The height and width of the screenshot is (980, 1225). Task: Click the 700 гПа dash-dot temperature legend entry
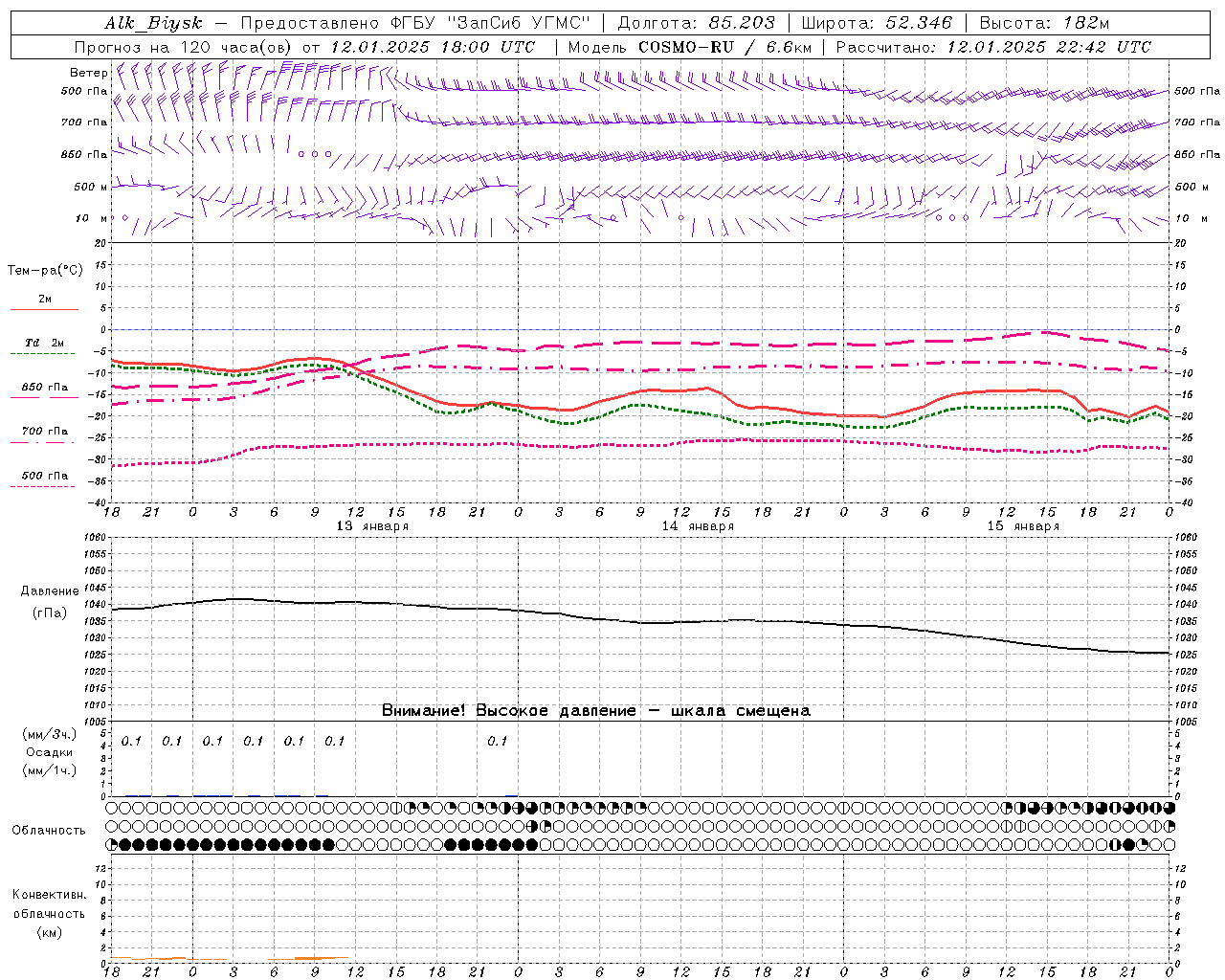(44, 435)
